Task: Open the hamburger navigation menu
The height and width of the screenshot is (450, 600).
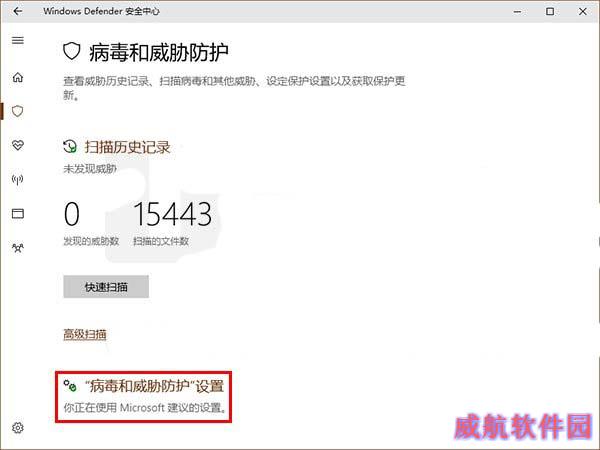Action: click(18, 40)
